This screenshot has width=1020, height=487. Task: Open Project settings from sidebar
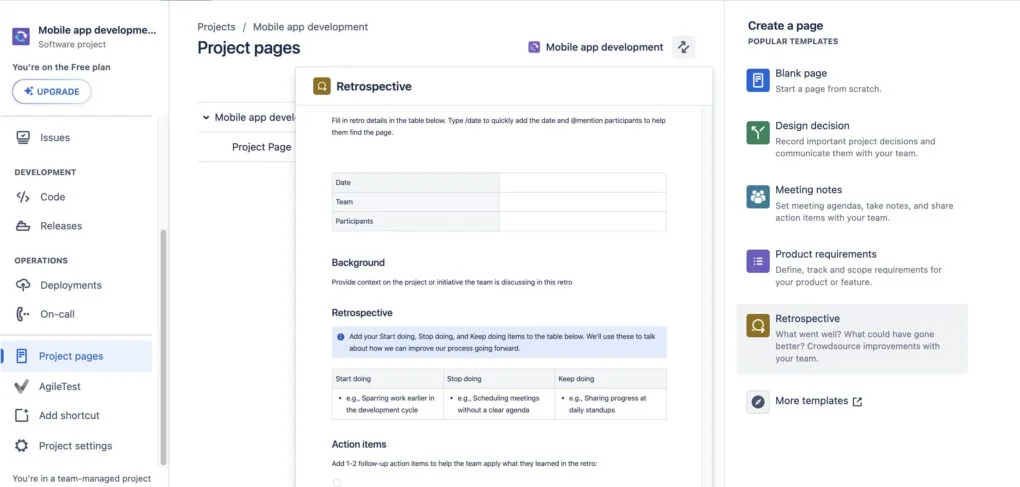tap(75, 446)
